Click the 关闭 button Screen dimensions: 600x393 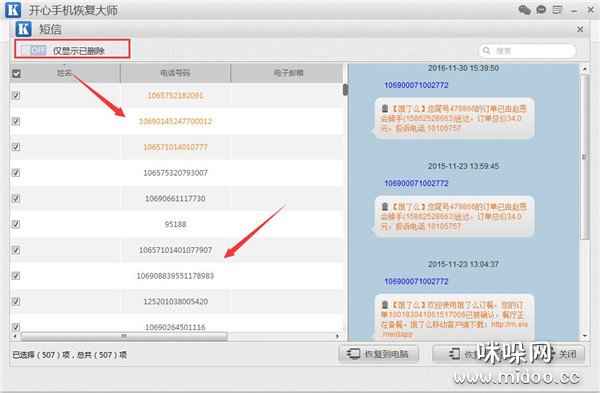(567, 354)
